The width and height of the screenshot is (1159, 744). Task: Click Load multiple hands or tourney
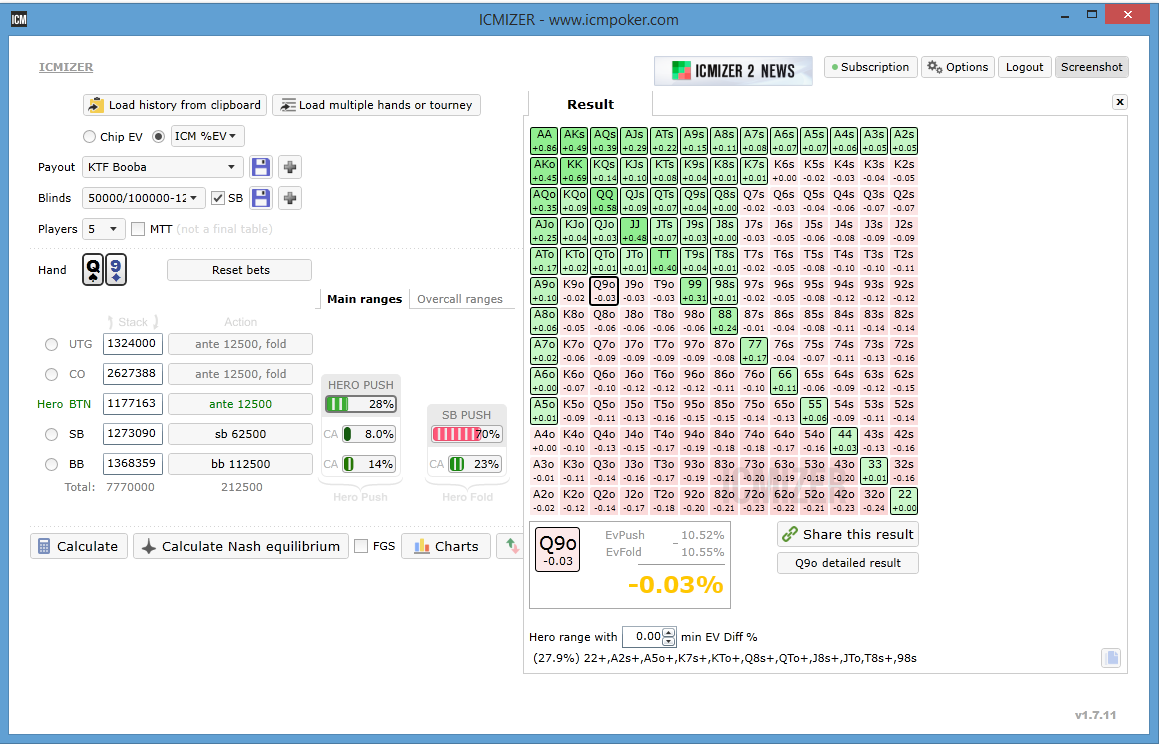pos(376,105)
